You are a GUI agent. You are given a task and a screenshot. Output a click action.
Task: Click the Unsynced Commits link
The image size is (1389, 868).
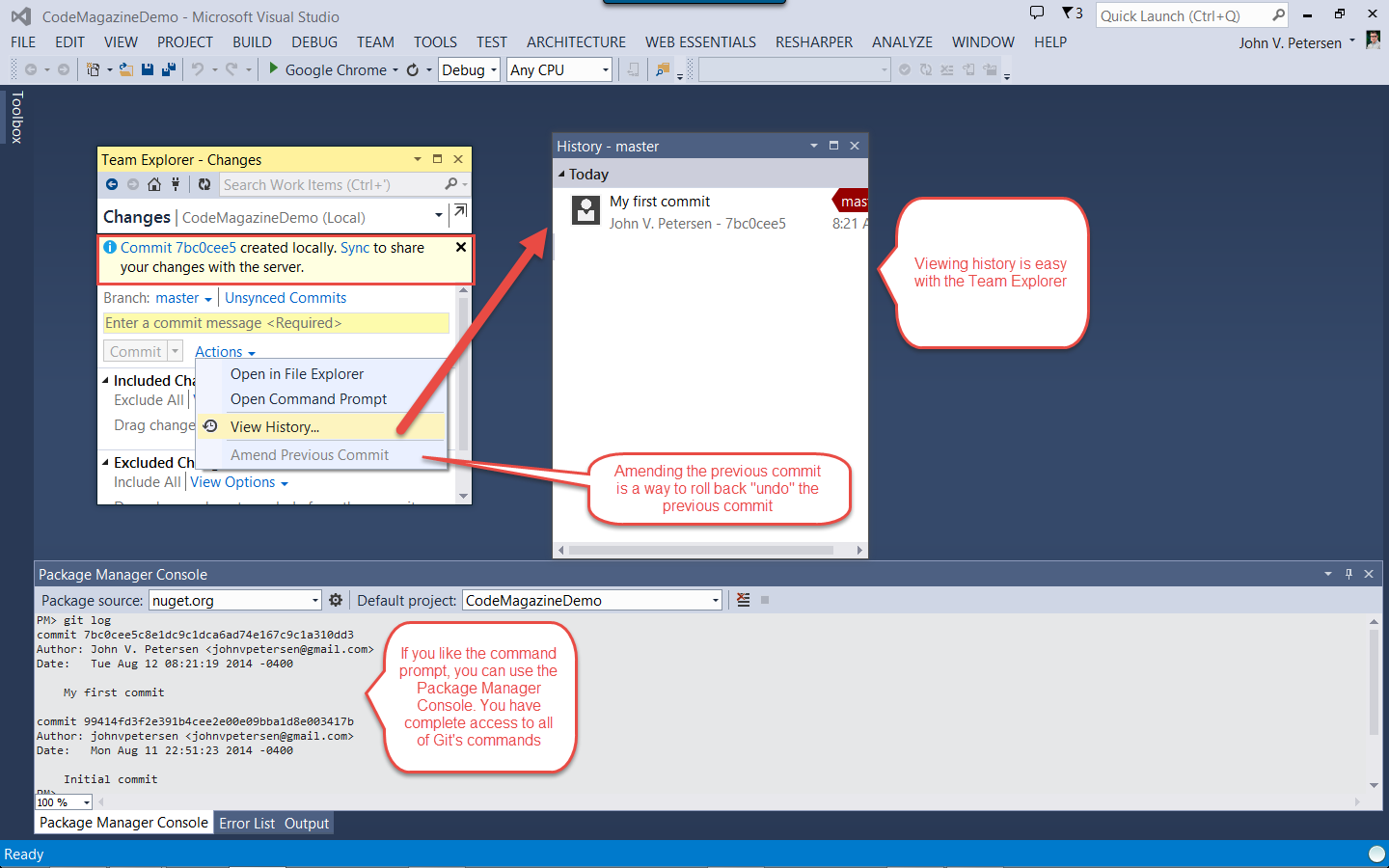[286, 298]
